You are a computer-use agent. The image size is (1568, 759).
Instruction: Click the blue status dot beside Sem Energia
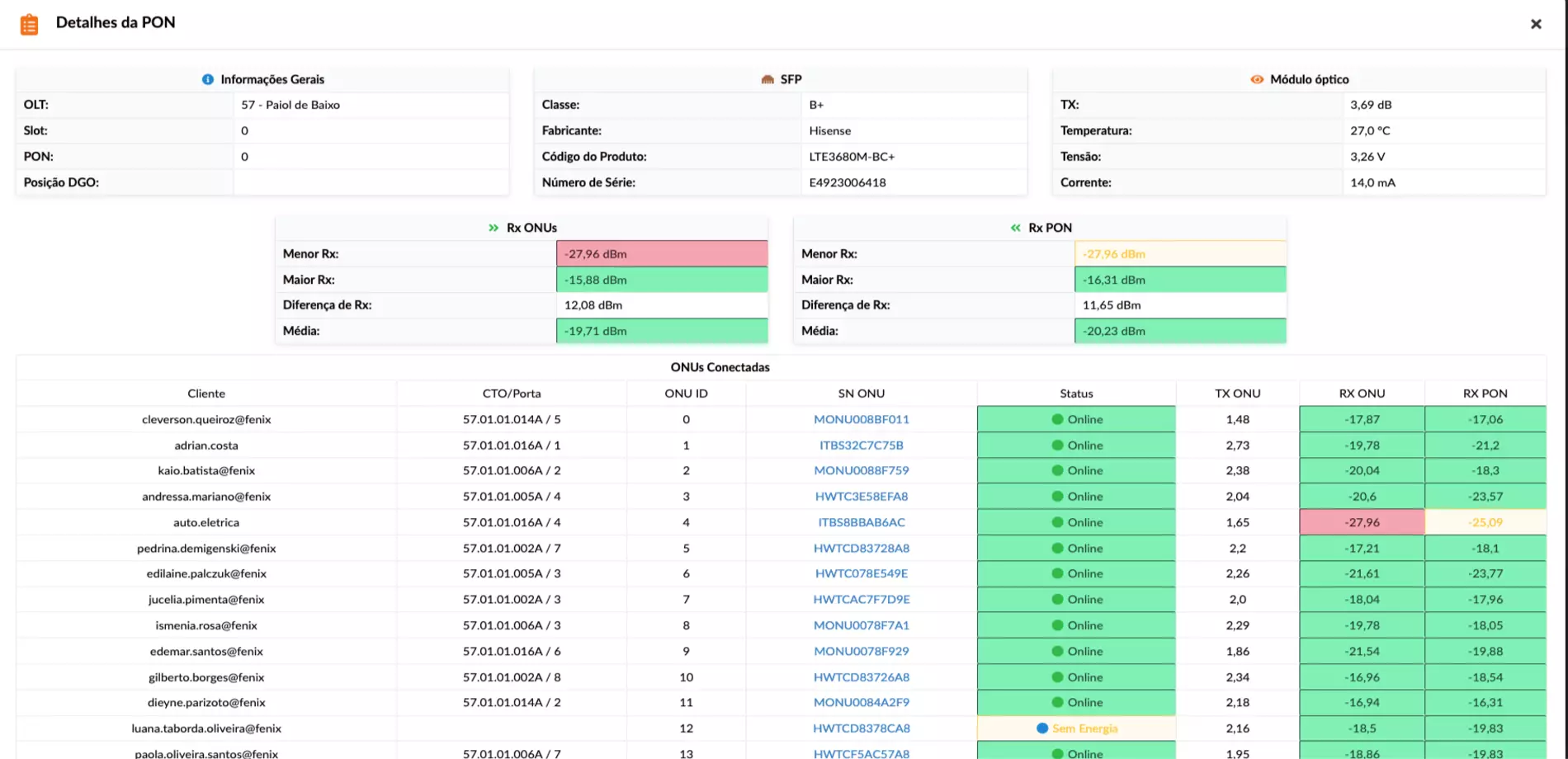(1042, 728)
